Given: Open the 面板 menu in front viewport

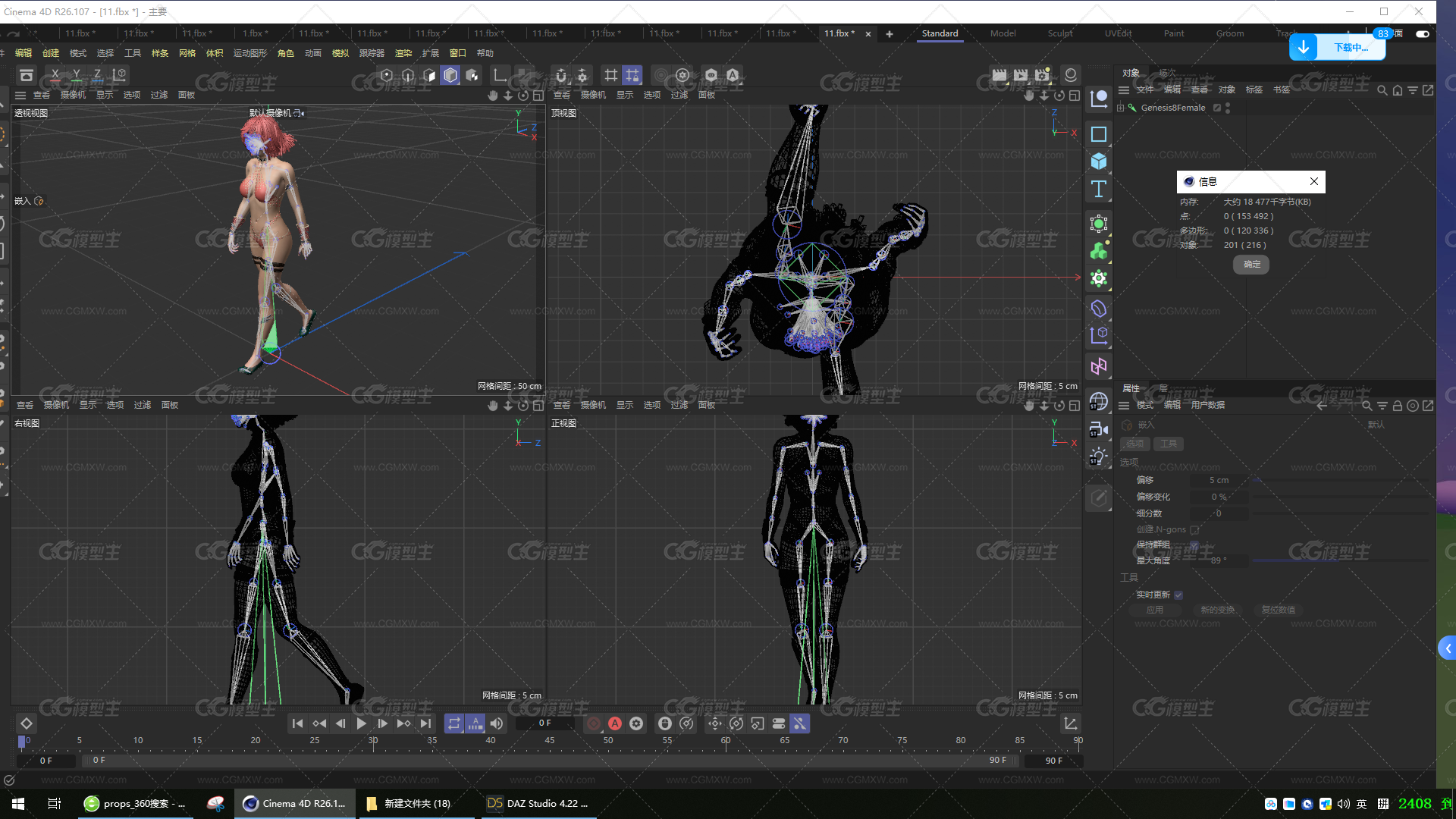Looking at the screenshot, I should coord(707,405).
